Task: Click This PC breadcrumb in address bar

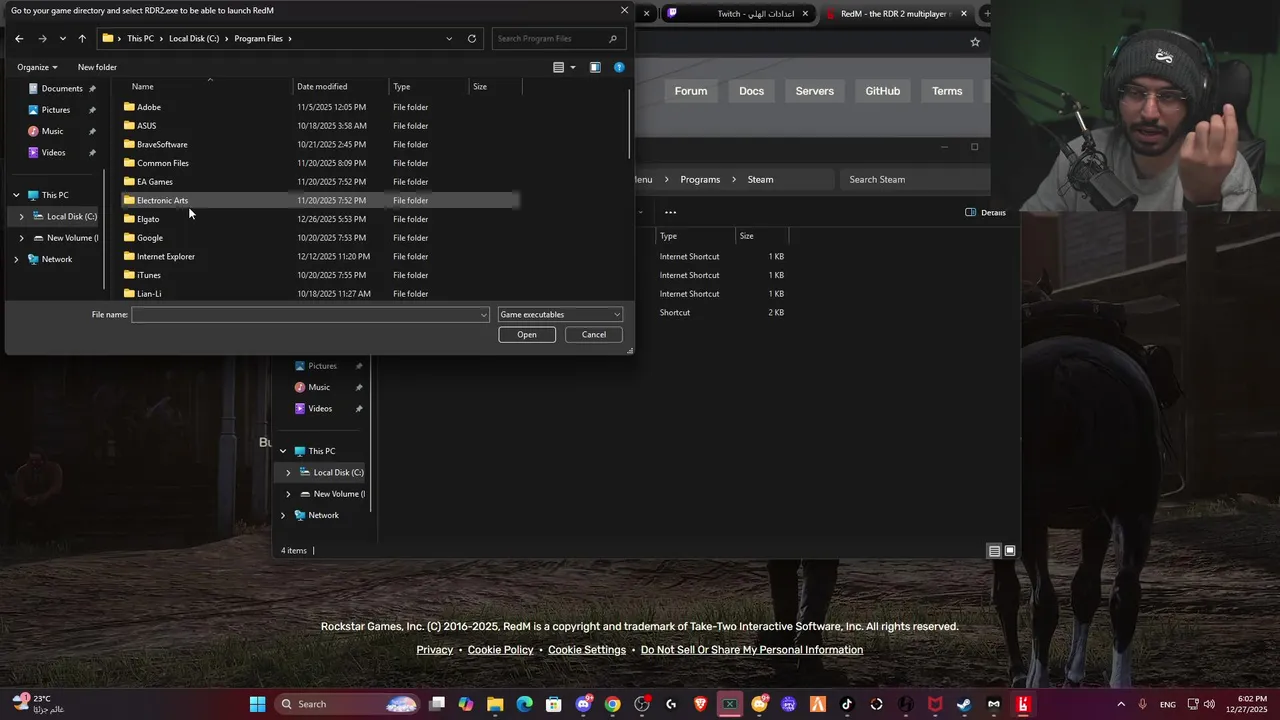Action: coord(140,38)
